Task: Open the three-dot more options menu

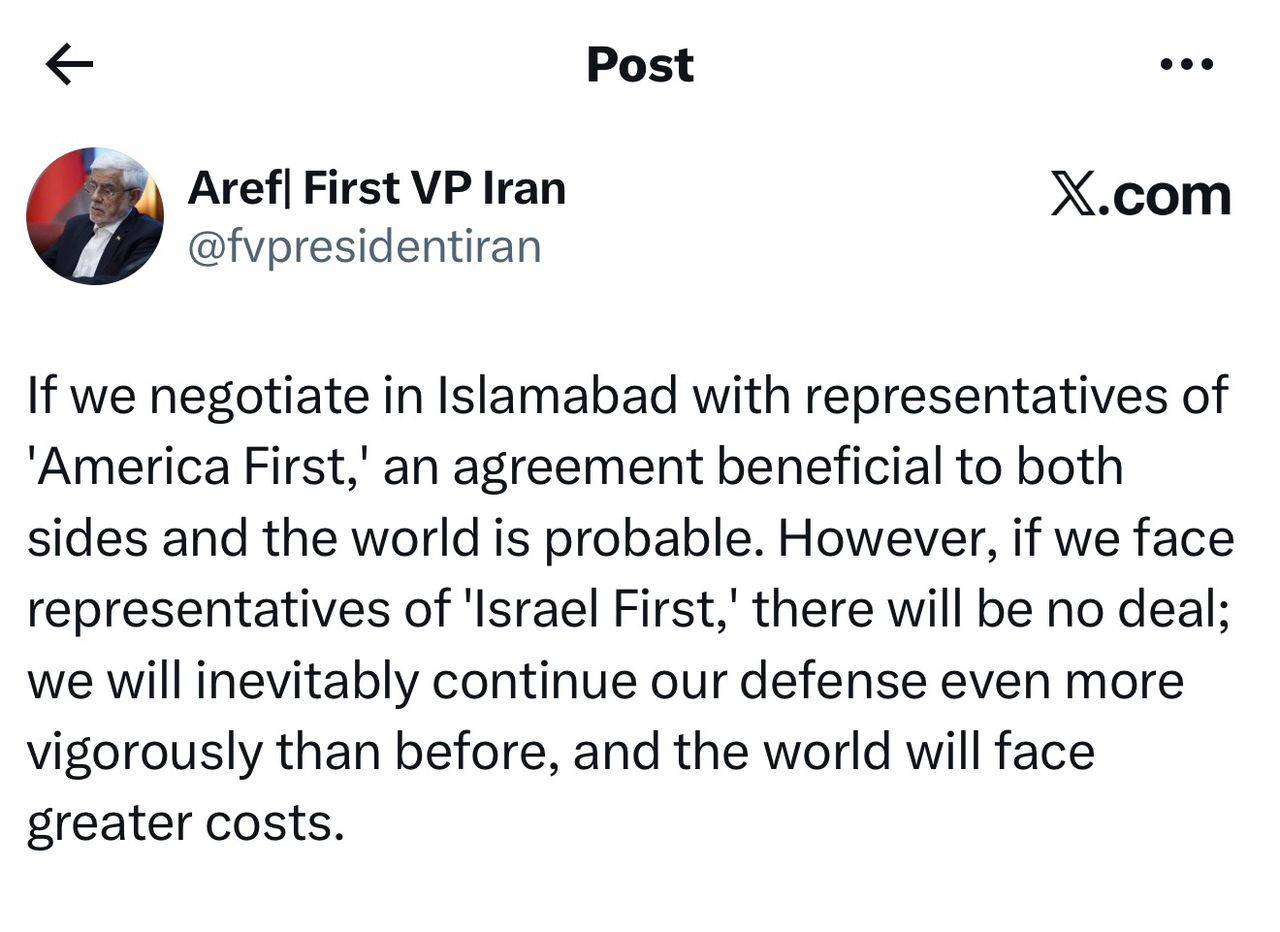Action: tap(1187, 65)
